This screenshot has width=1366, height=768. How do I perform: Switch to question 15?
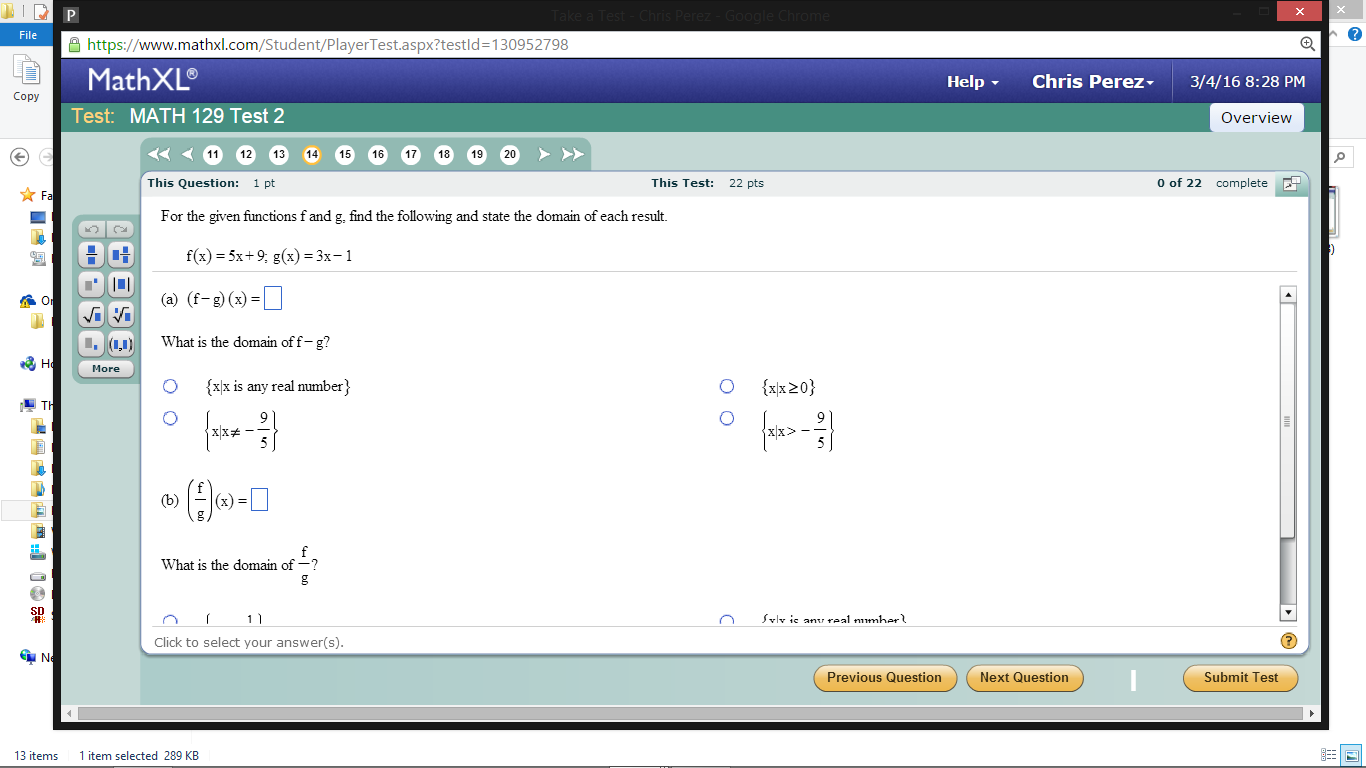pyautogui.click(x=344, y=155)
